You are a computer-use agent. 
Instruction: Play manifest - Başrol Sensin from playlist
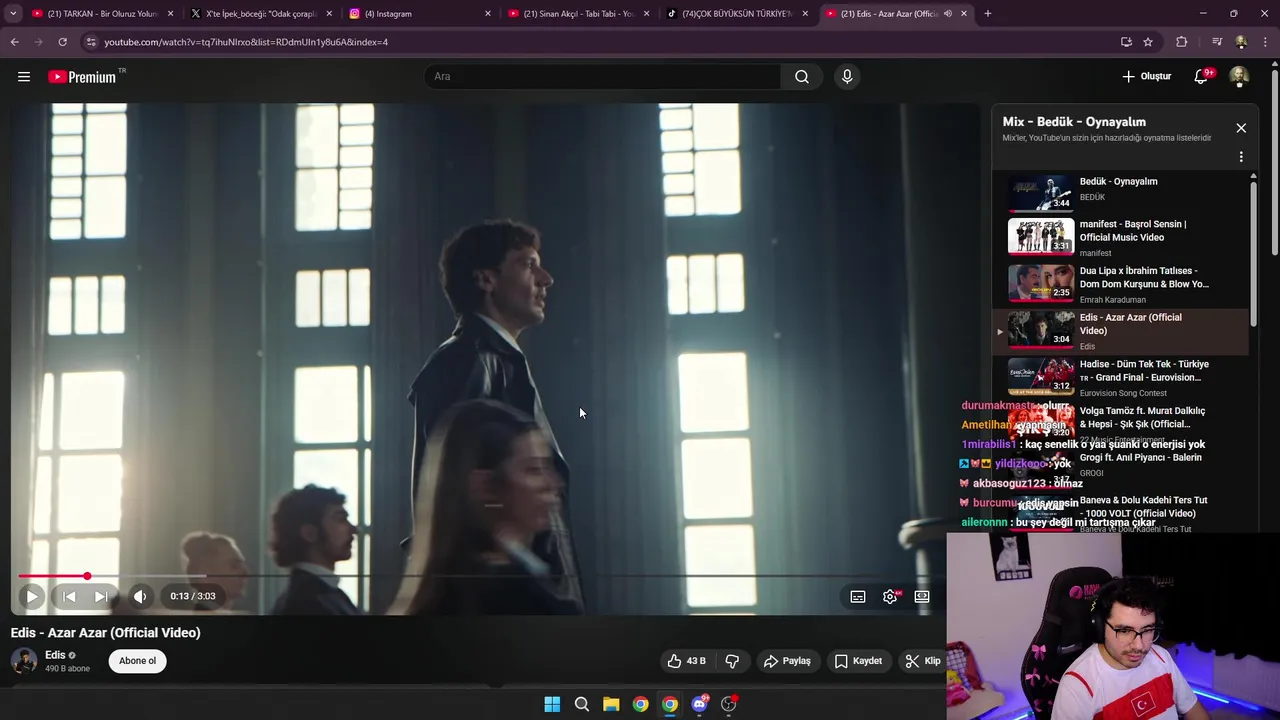1120,237
